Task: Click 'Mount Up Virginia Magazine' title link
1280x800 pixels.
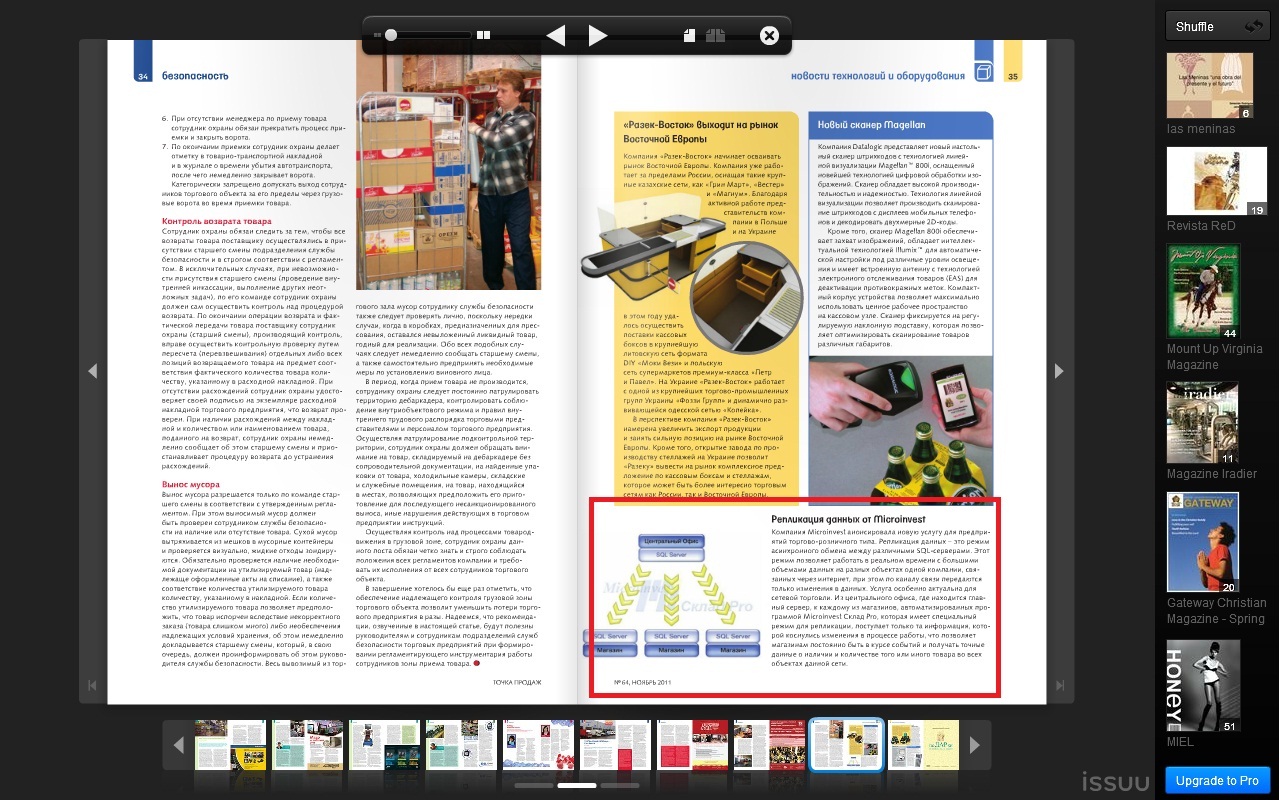Action: [x=1215, y=357]
